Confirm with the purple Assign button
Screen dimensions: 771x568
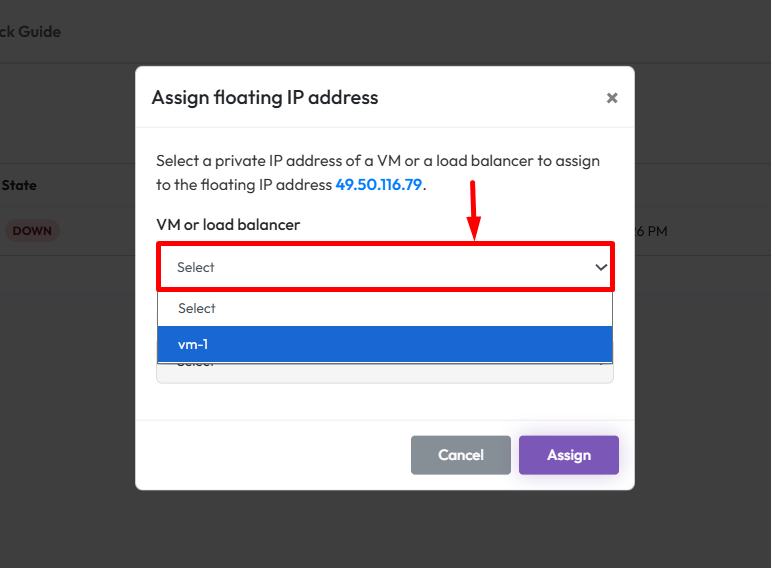click(x=568, y=455)
